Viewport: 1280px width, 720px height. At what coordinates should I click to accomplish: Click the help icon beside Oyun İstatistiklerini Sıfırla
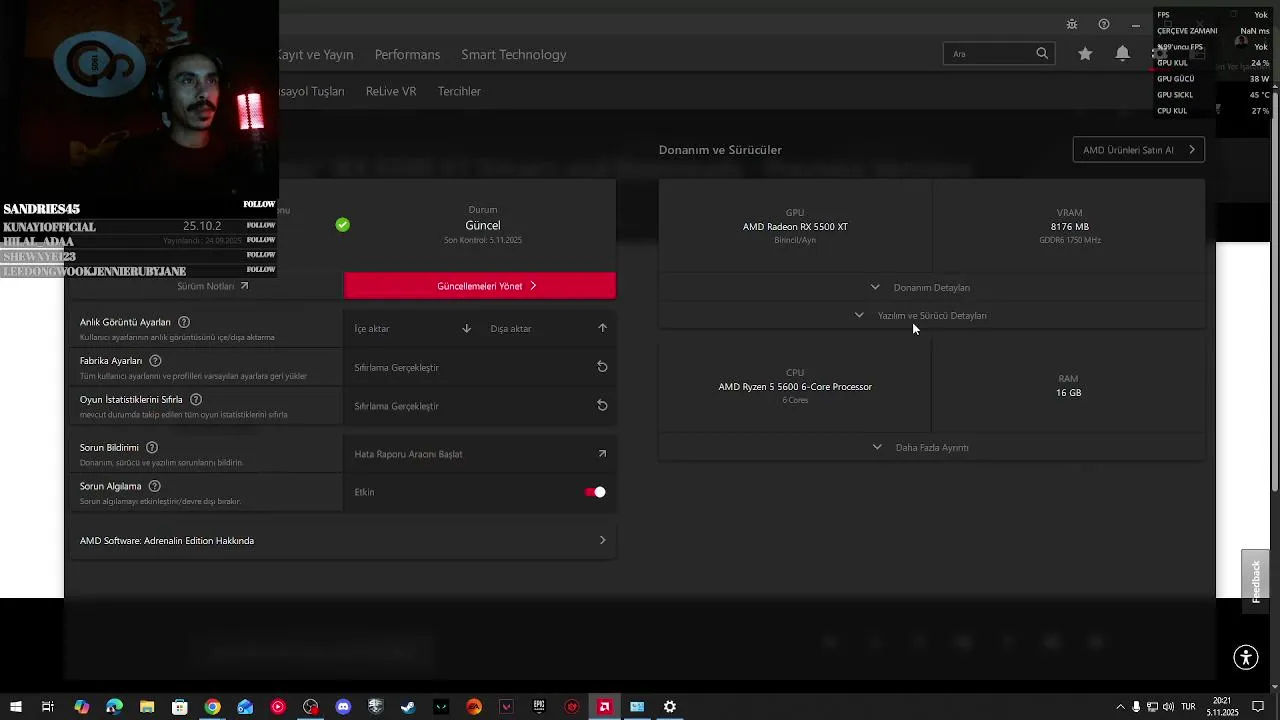pos(196,399)
